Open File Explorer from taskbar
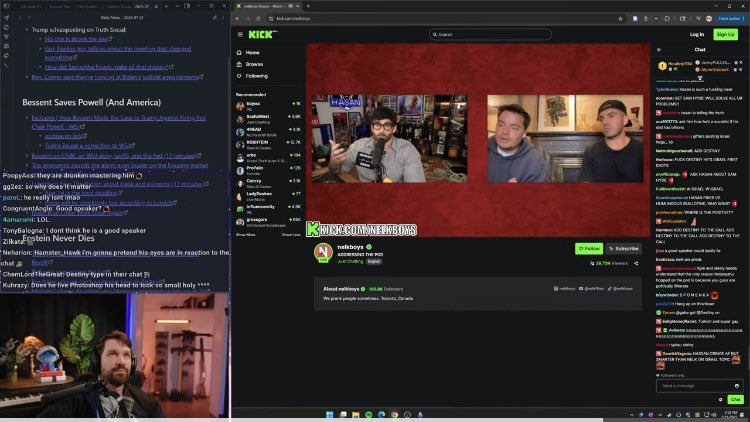This screenshot has height=422, width=750. tap(355, 414)
